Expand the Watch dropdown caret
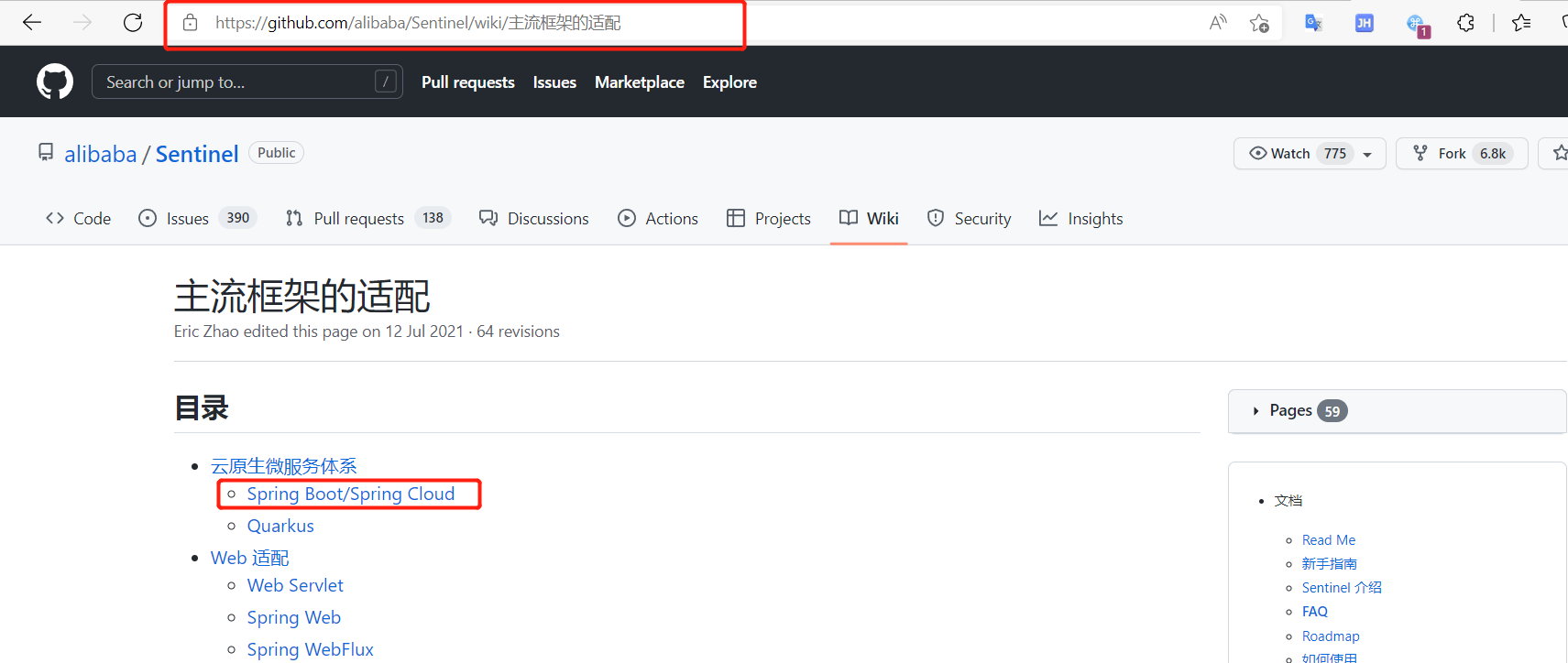The height and width of the screenshot is (663, 1568). pos(1367,154)
